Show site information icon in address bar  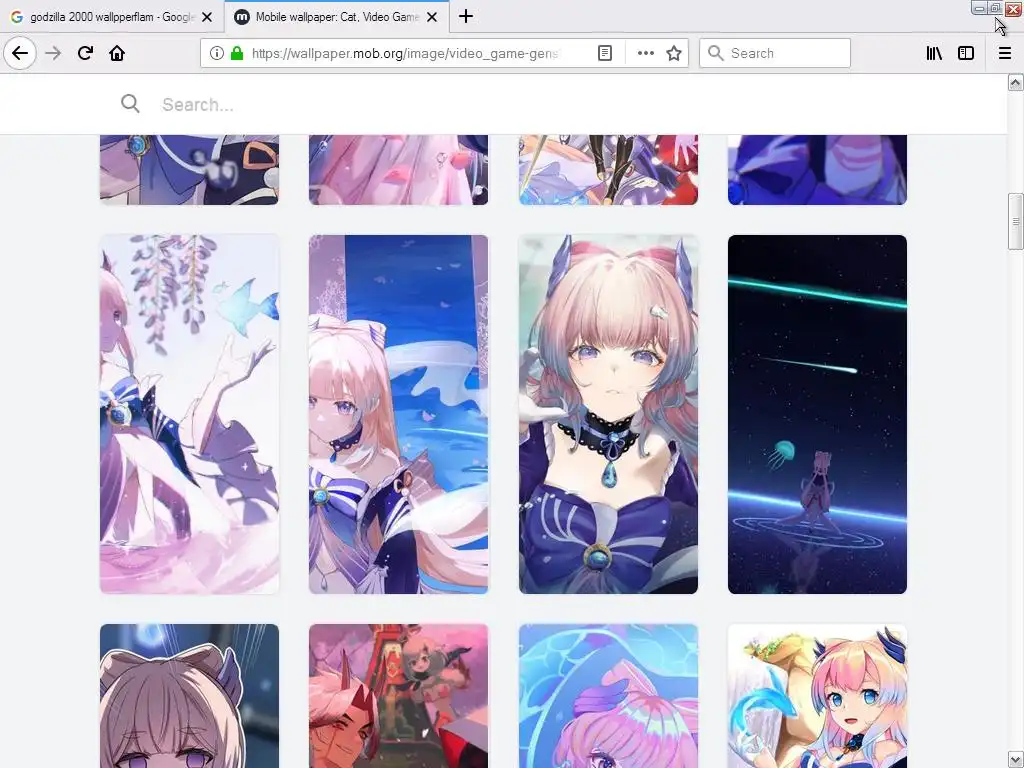217,53
